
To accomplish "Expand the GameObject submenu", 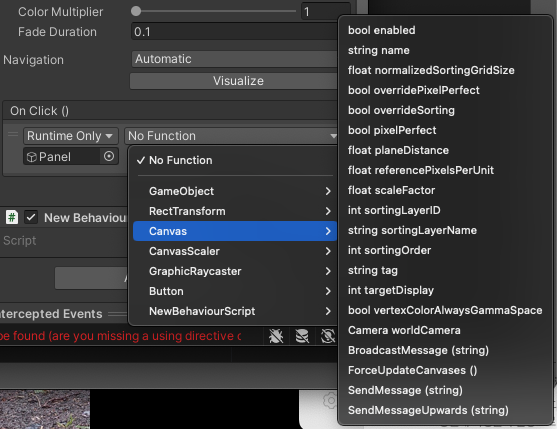I will 235,191.
